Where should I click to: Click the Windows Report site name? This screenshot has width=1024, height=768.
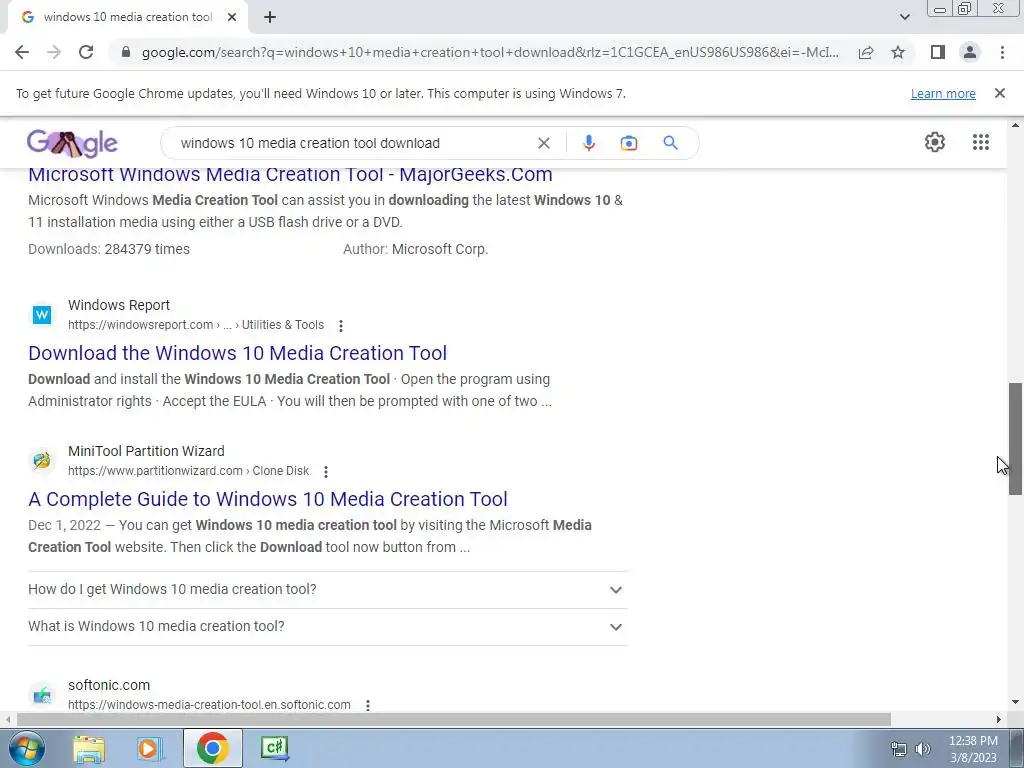119,305
